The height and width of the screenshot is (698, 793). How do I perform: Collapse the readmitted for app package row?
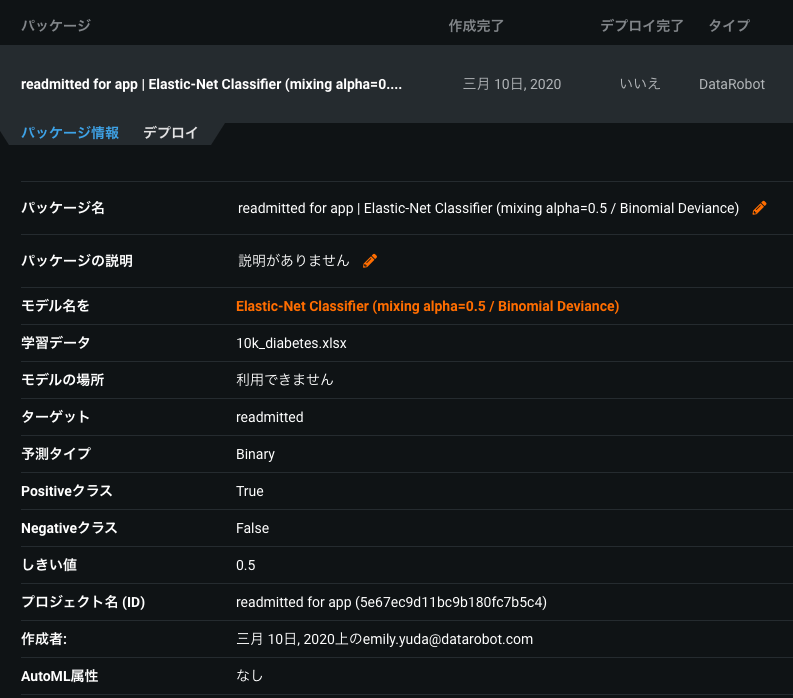coord(211,84)
